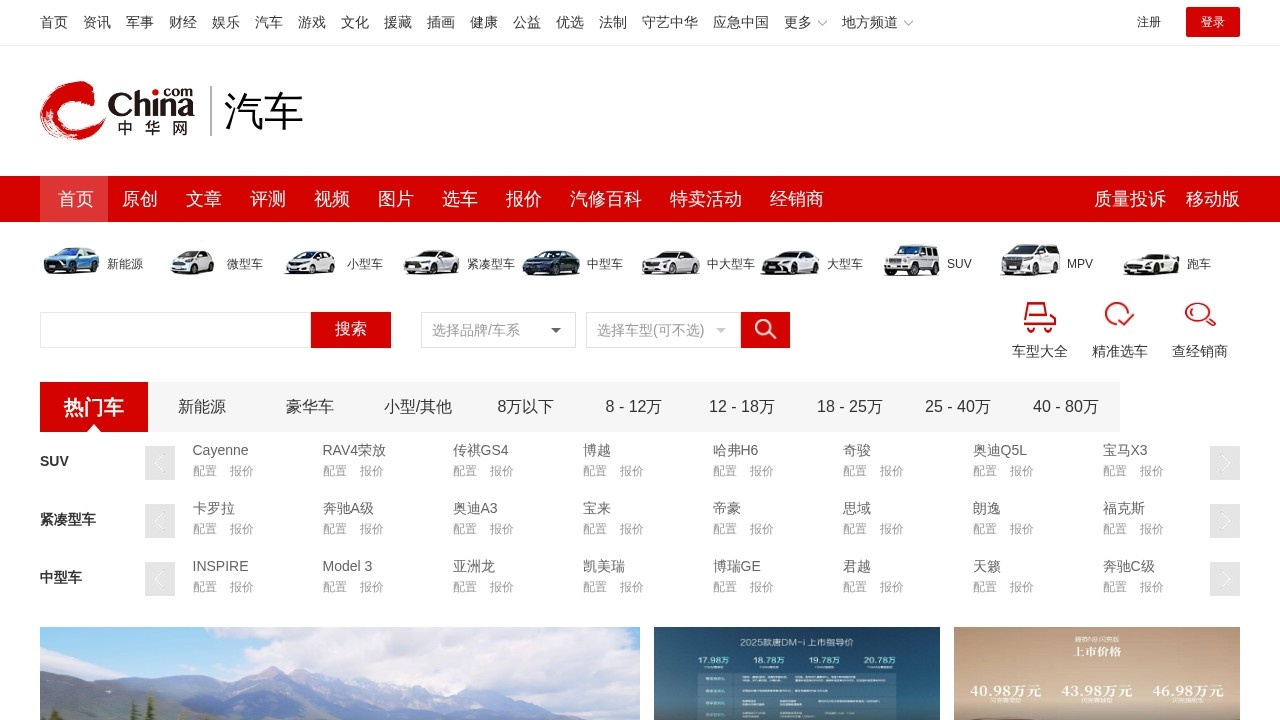
Task: Switch to the 8 - 12万 price tab
Action: click(x=634, y=407)
